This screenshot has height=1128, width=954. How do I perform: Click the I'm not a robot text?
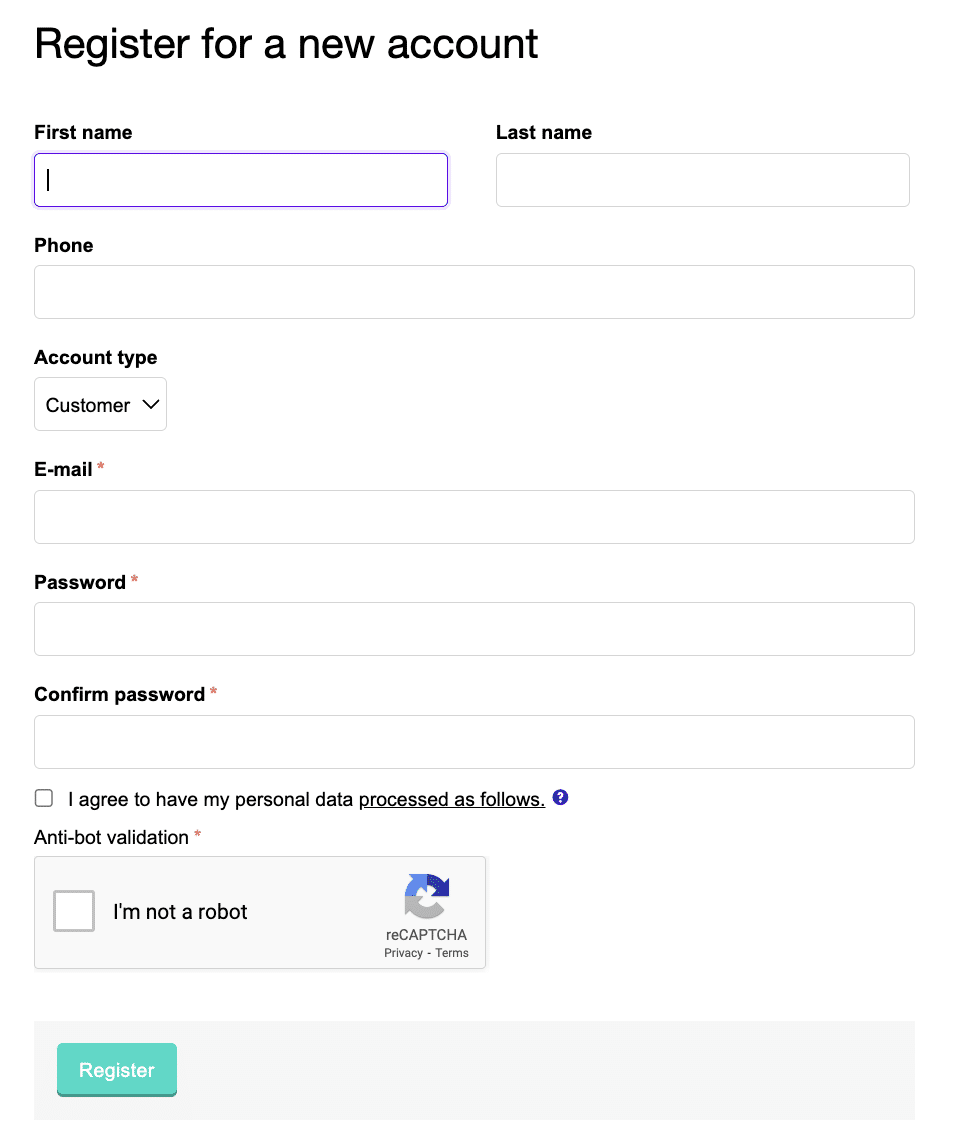click(180, 911)
